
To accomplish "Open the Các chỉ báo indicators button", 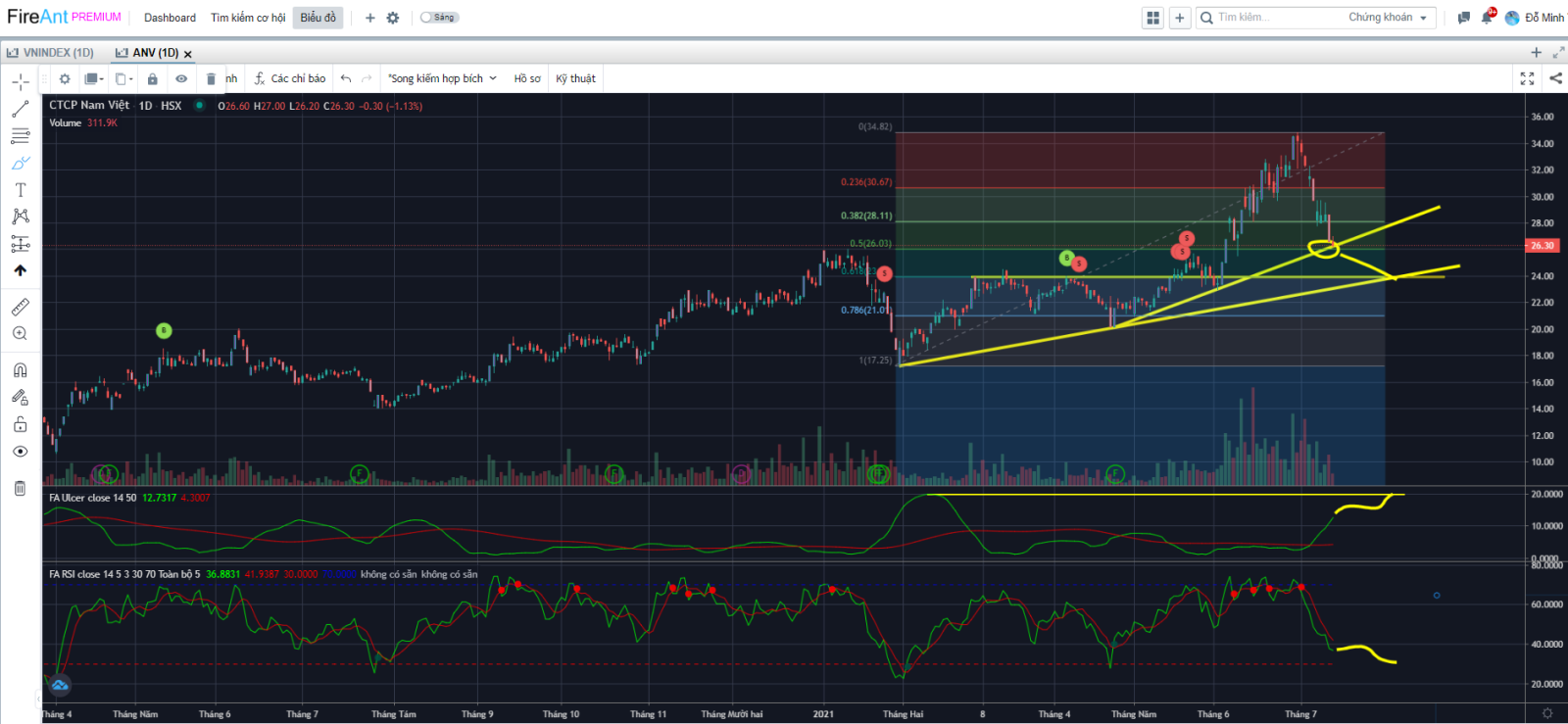I will pos(290,78).
